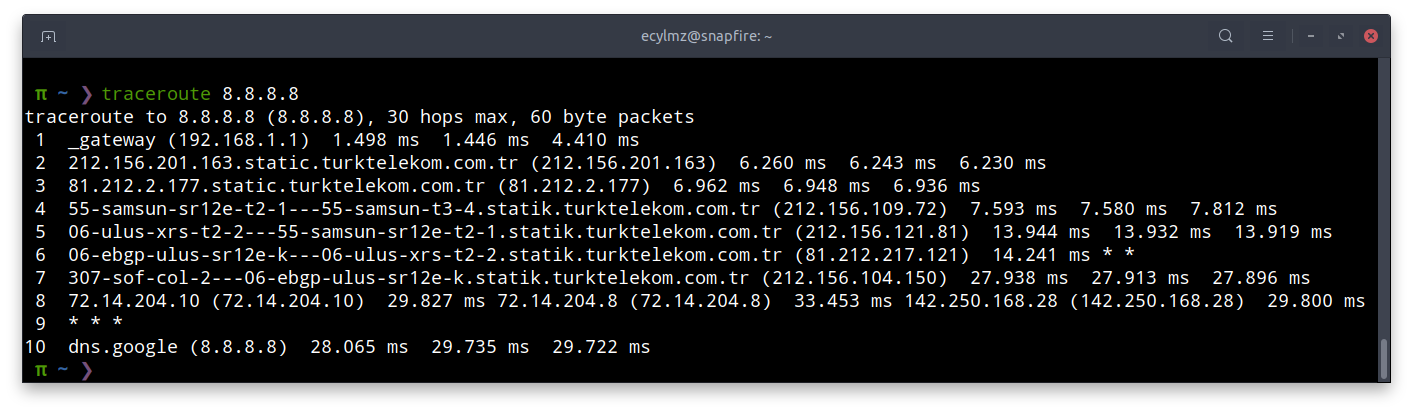Open the hamburger menu in title bar

pyautogui.click(x=1268, y=36)
